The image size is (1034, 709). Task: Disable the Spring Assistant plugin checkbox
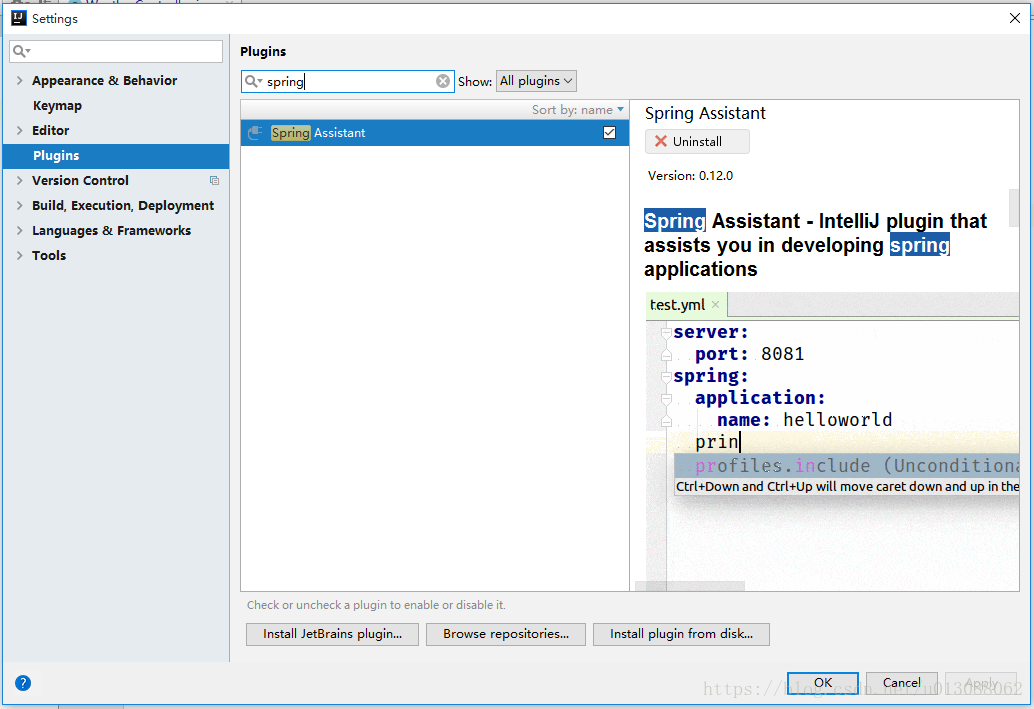609,133
